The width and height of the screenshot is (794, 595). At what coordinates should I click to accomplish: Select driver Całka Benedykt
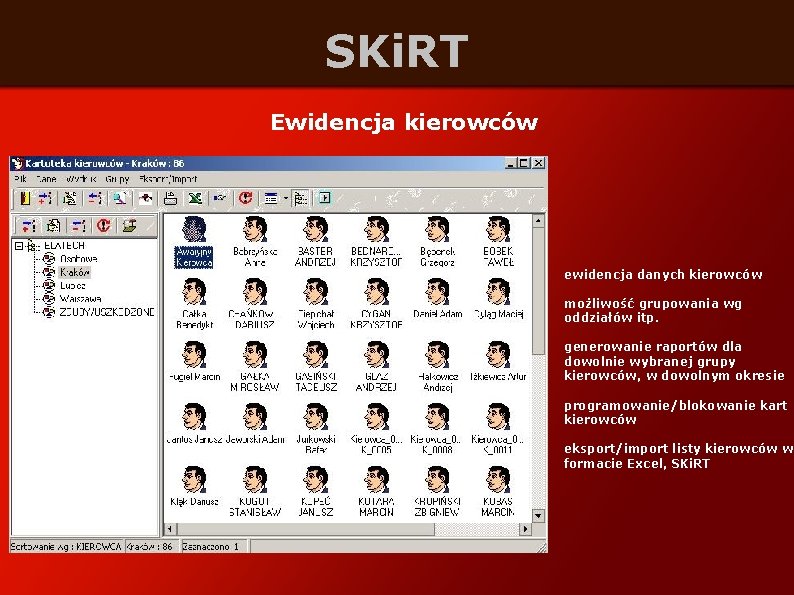pos(194,304)
